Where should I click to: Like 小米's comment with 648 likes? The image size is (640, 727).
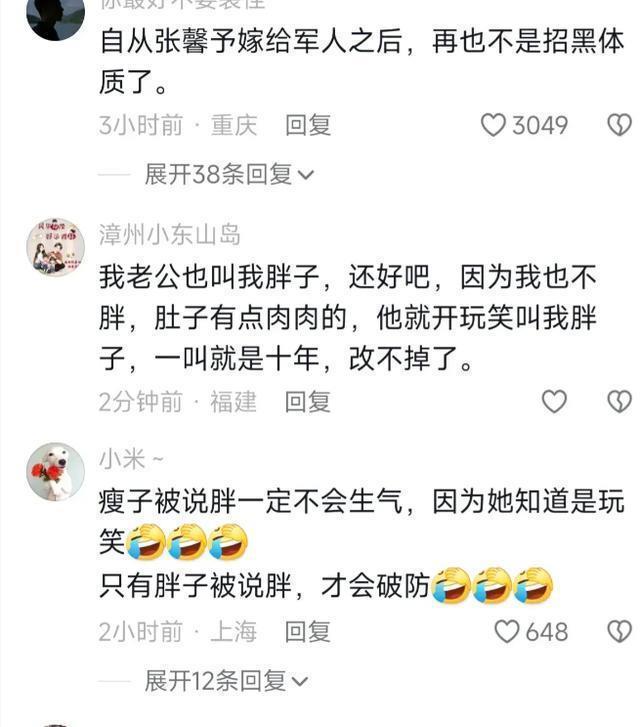pyautogui.click(x=506, y=631)
